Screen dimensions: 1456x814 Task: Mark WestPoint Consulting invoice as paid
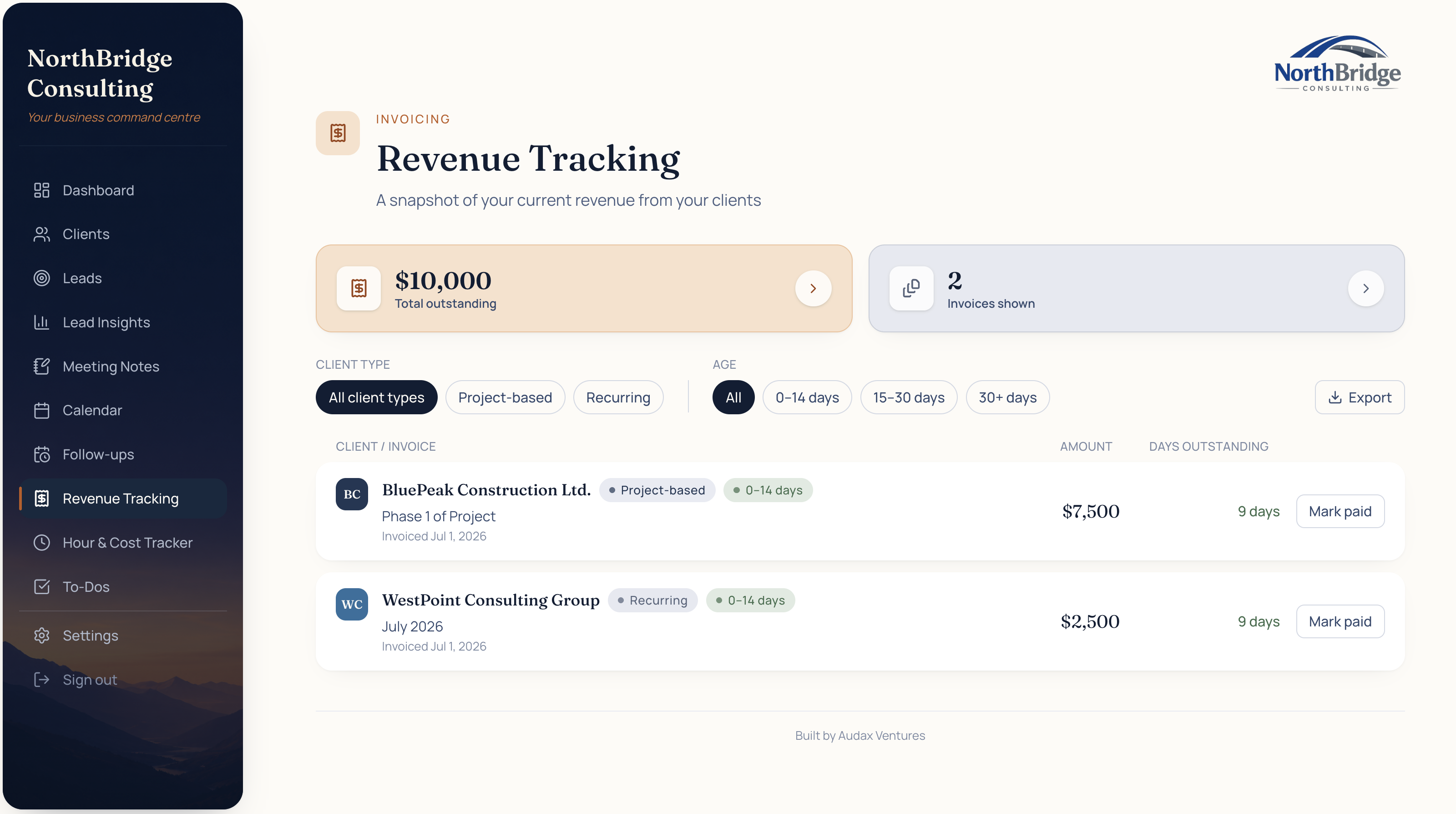pyautogui.click(x=1340, y=622)
